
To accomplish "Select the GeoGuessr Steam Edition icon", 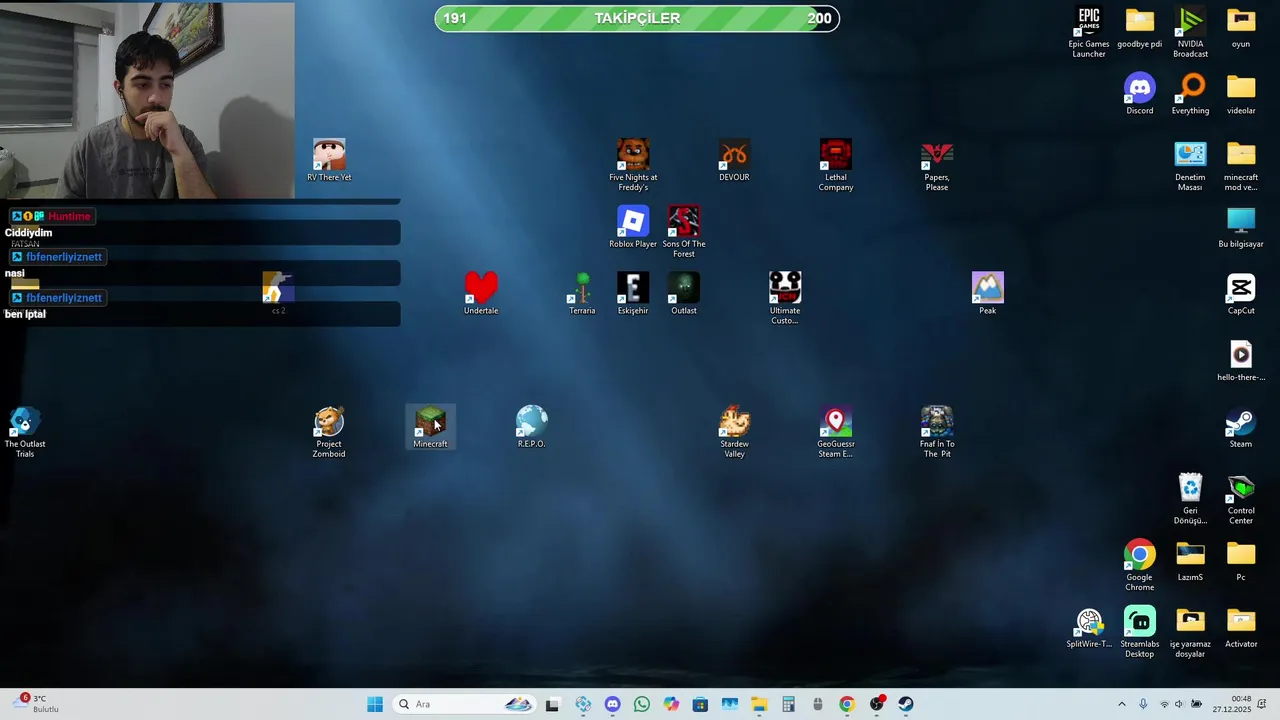I will coord(836,432).
